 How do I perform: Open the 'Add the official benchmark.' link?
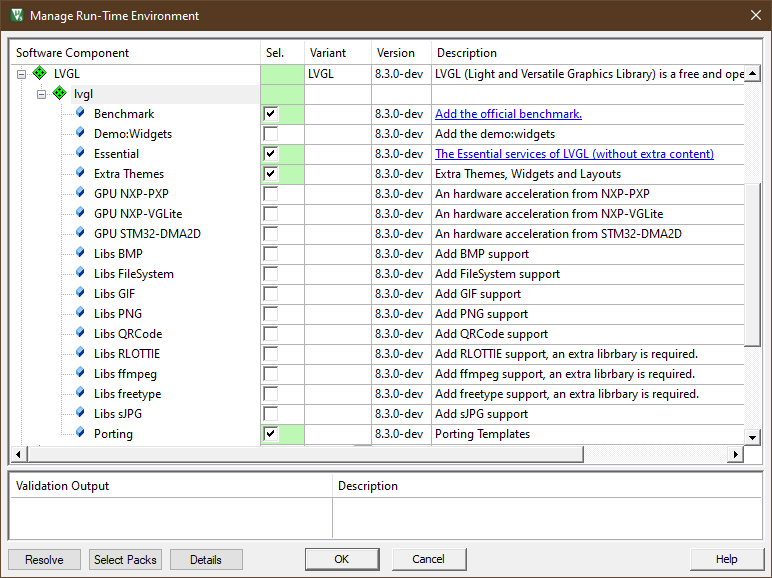pyautogui.click(x=508, y=114)
